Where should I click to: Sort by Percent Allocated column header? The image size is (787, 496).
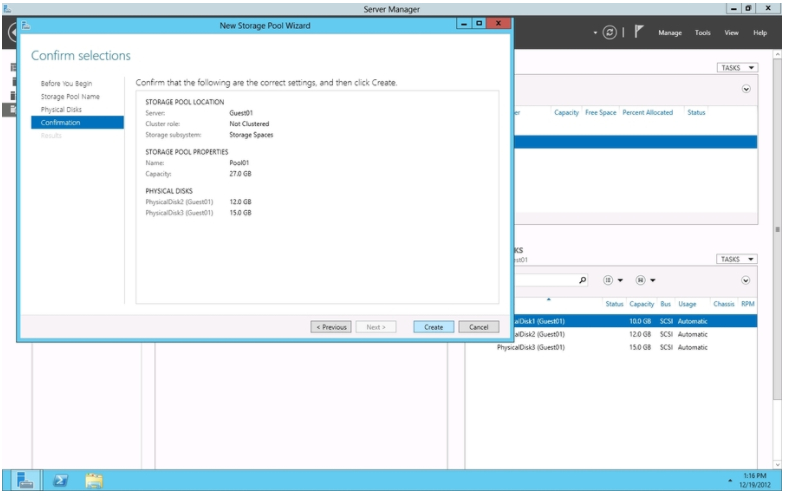click(647, 112)
